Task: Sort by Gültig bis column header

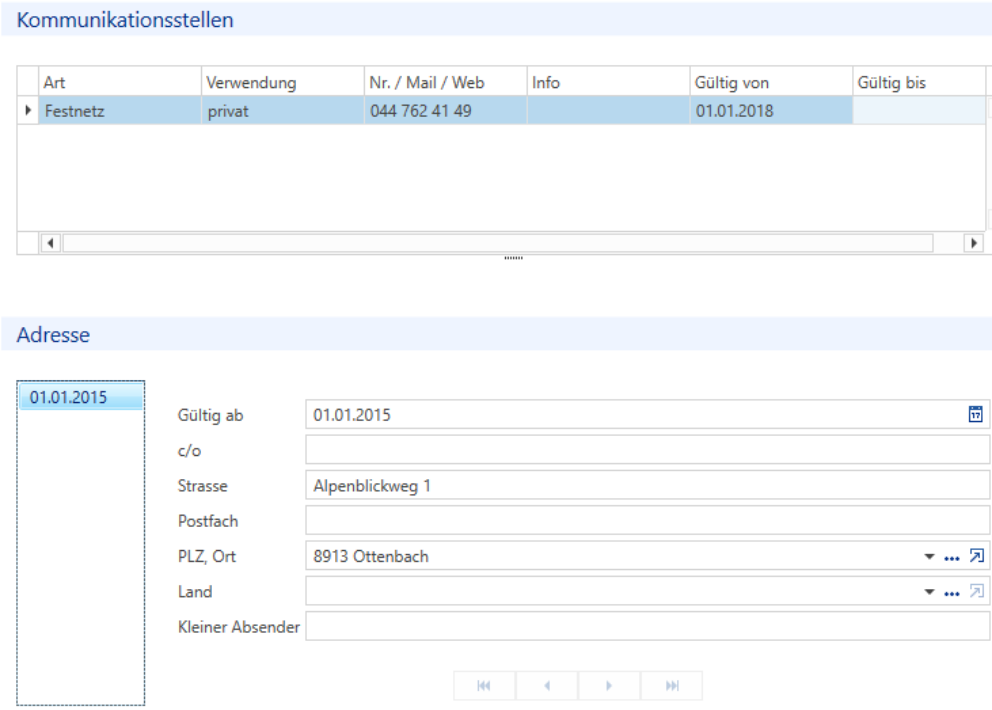Action: [919, 82]
